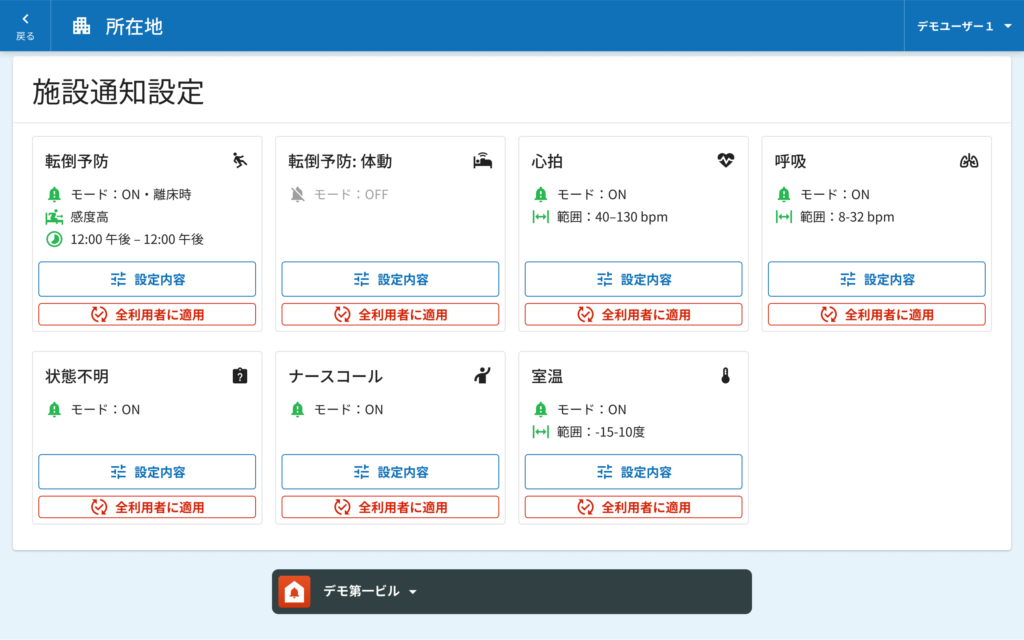Click the falling person icon on 転倒予防 card
The height and width of the screenshot is (640, 1024).
point(239,160)
